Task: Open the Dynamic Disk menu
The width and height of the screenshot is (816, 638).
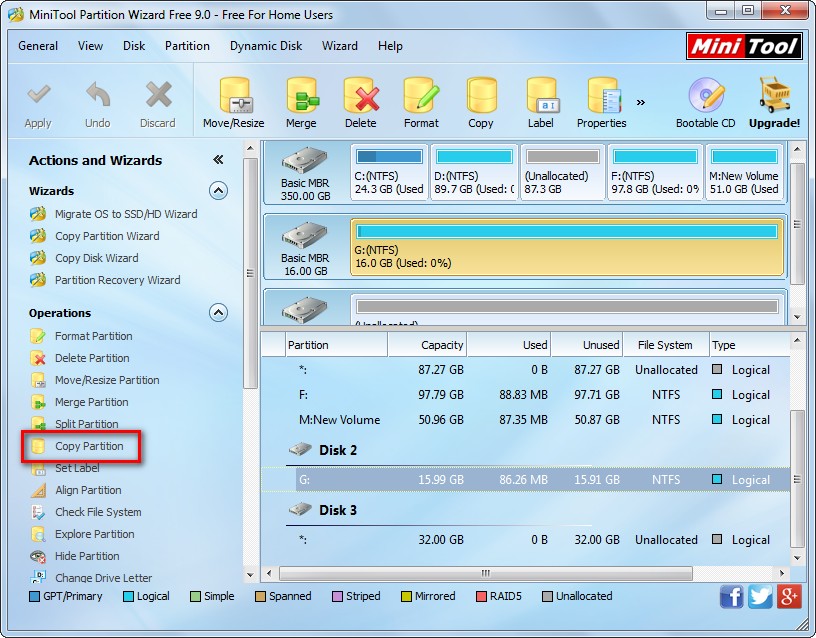Action: coord(265,46)
